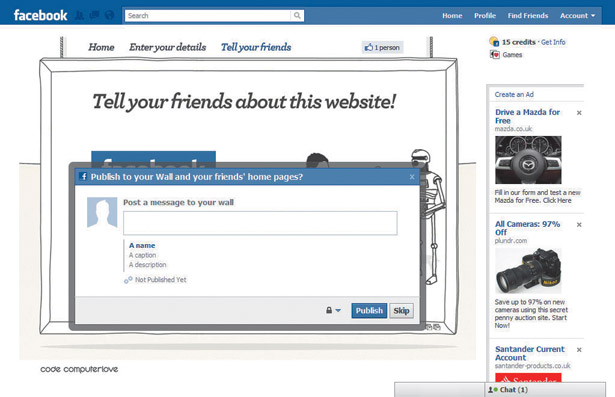Open the Games icon in the sidebar
The height and width of the screenshot is (397, 615).
point(494,55)
